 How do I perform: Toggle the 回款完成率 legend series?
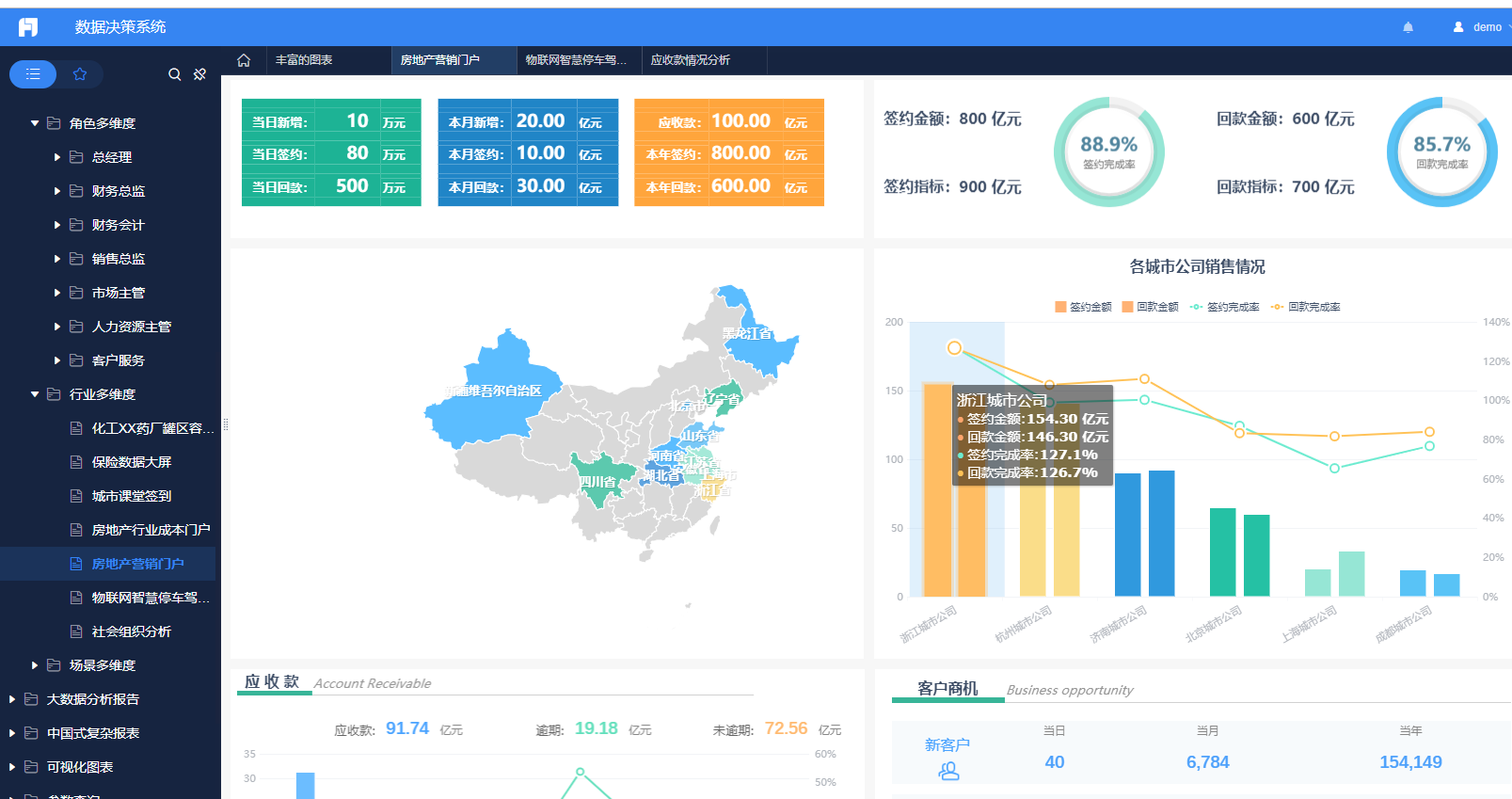(1305, 307)
